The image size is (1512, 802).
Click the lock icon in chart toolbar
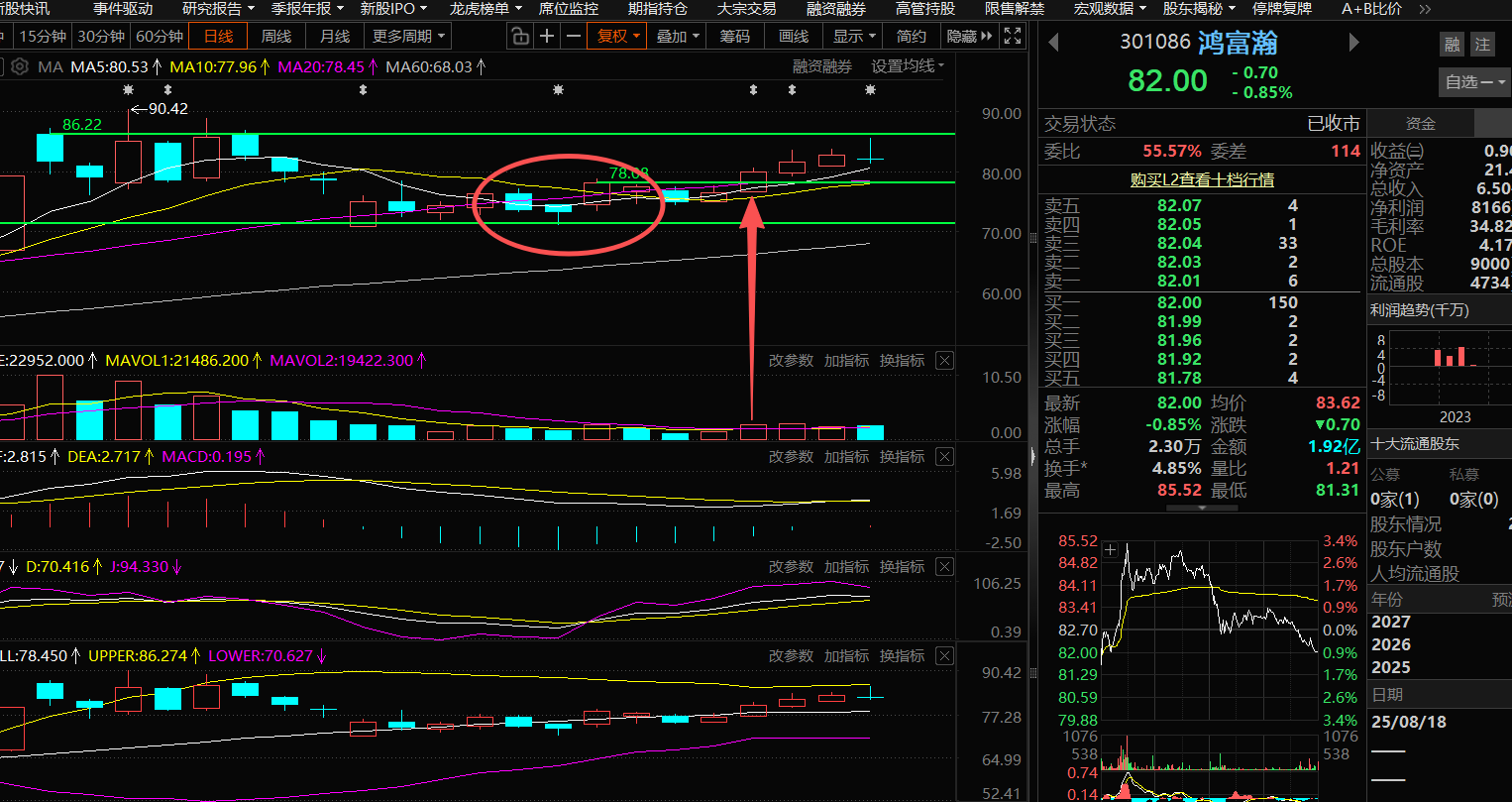(520, 37)
